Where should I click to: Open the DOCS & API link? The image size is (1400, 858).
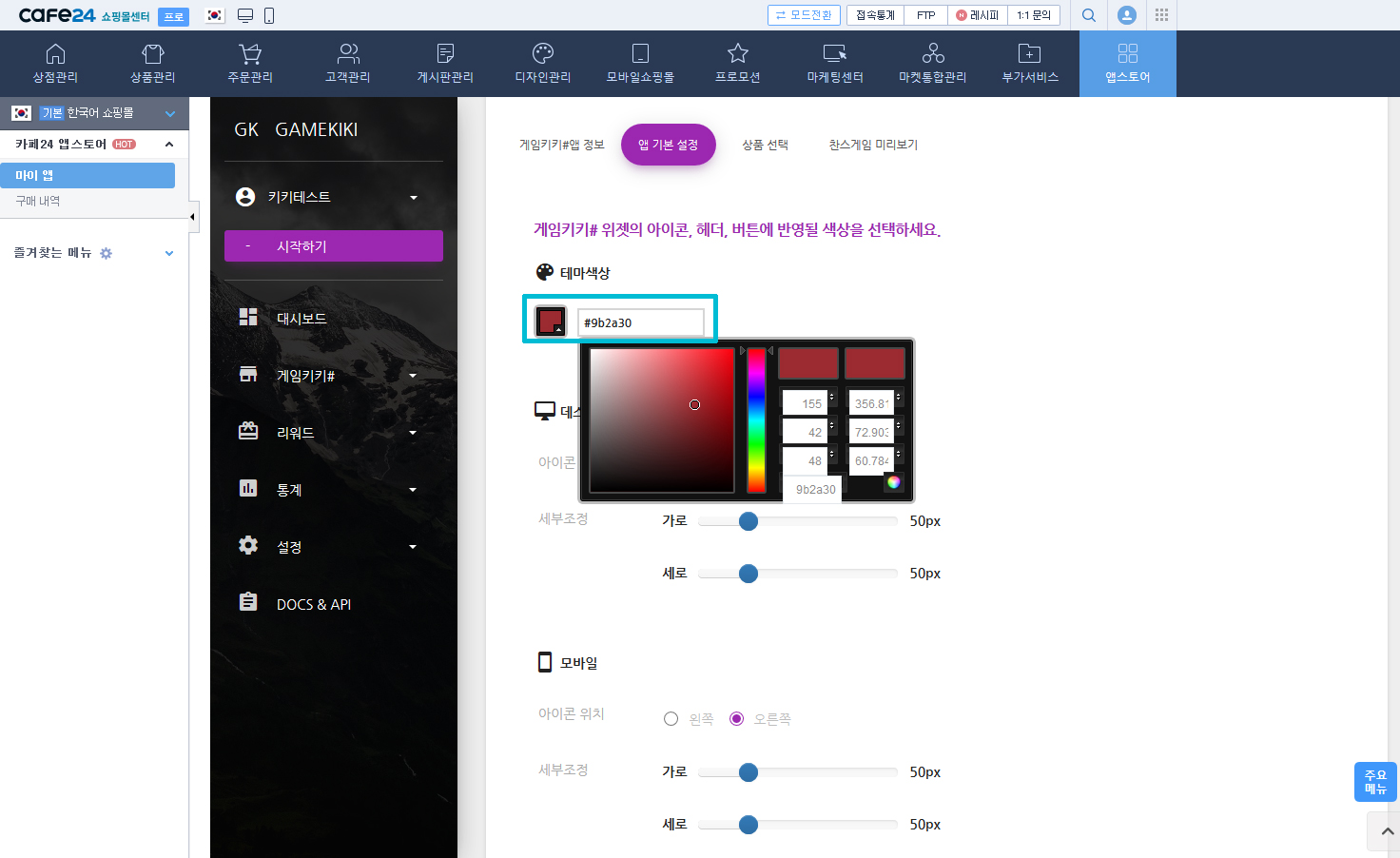tap(313, 604)
